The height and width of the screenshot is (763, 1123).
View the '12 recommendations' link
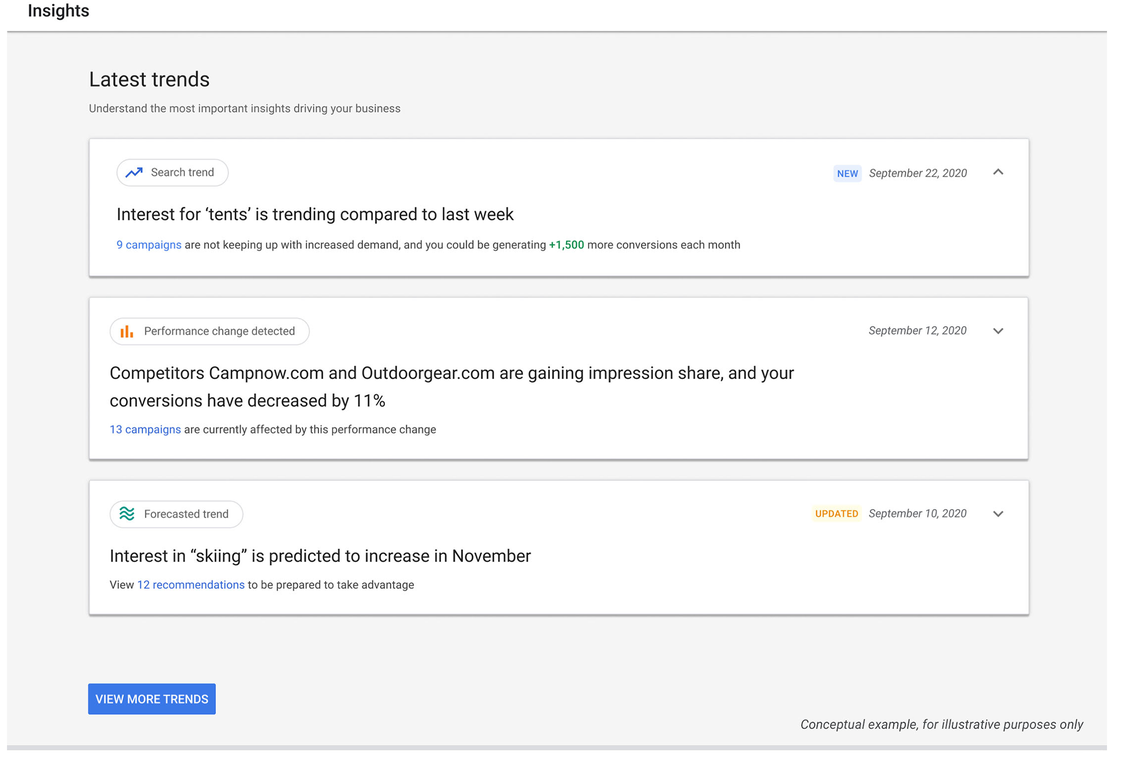click(x=191, y=585)
